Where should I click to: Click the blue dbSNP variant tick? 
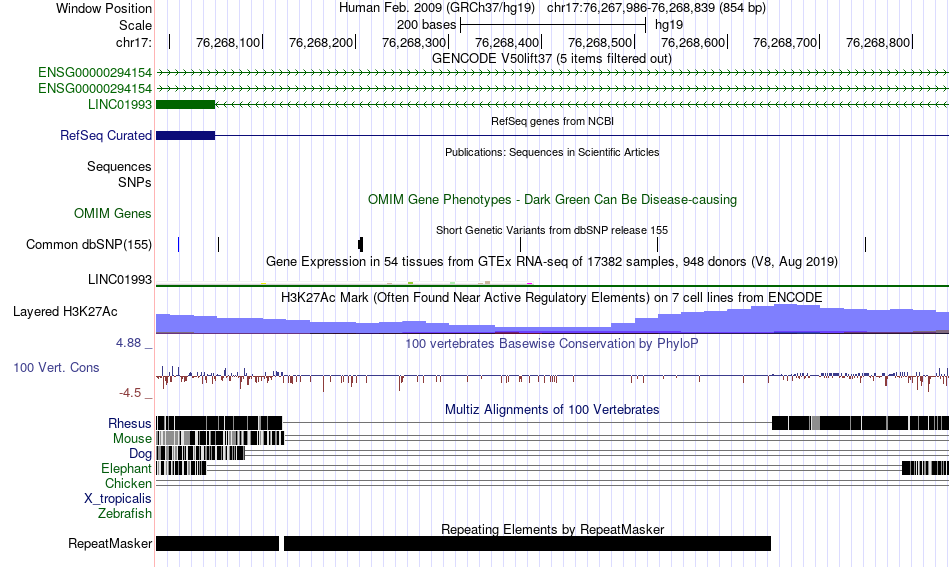pyautogui.click(x=179, y=244)
